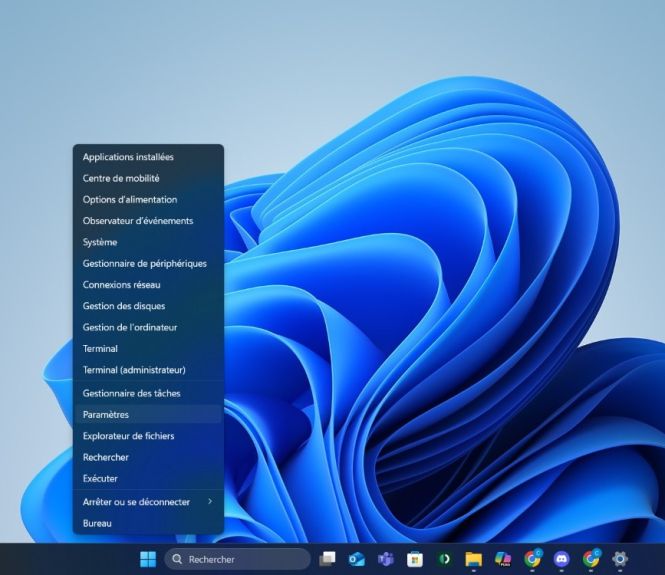Select the Système entry
This screenshot has width=665, height=575.
pos(148,242)
